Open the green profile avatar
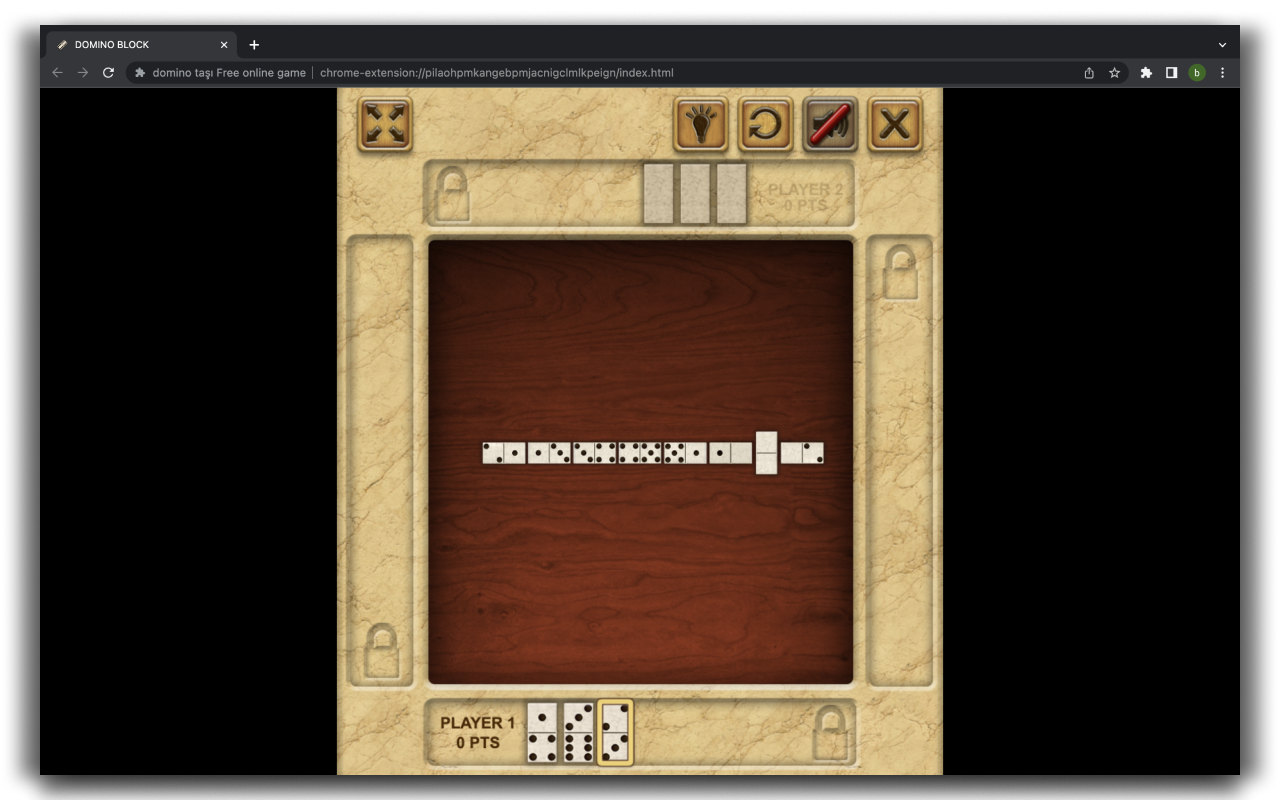This screenshot has width=1280, height=800. 1197,73
